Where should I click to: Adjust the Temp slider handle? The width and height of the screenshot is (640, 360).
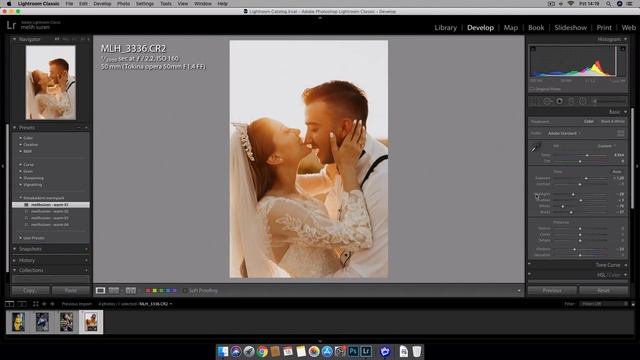(x=587, y=155)
